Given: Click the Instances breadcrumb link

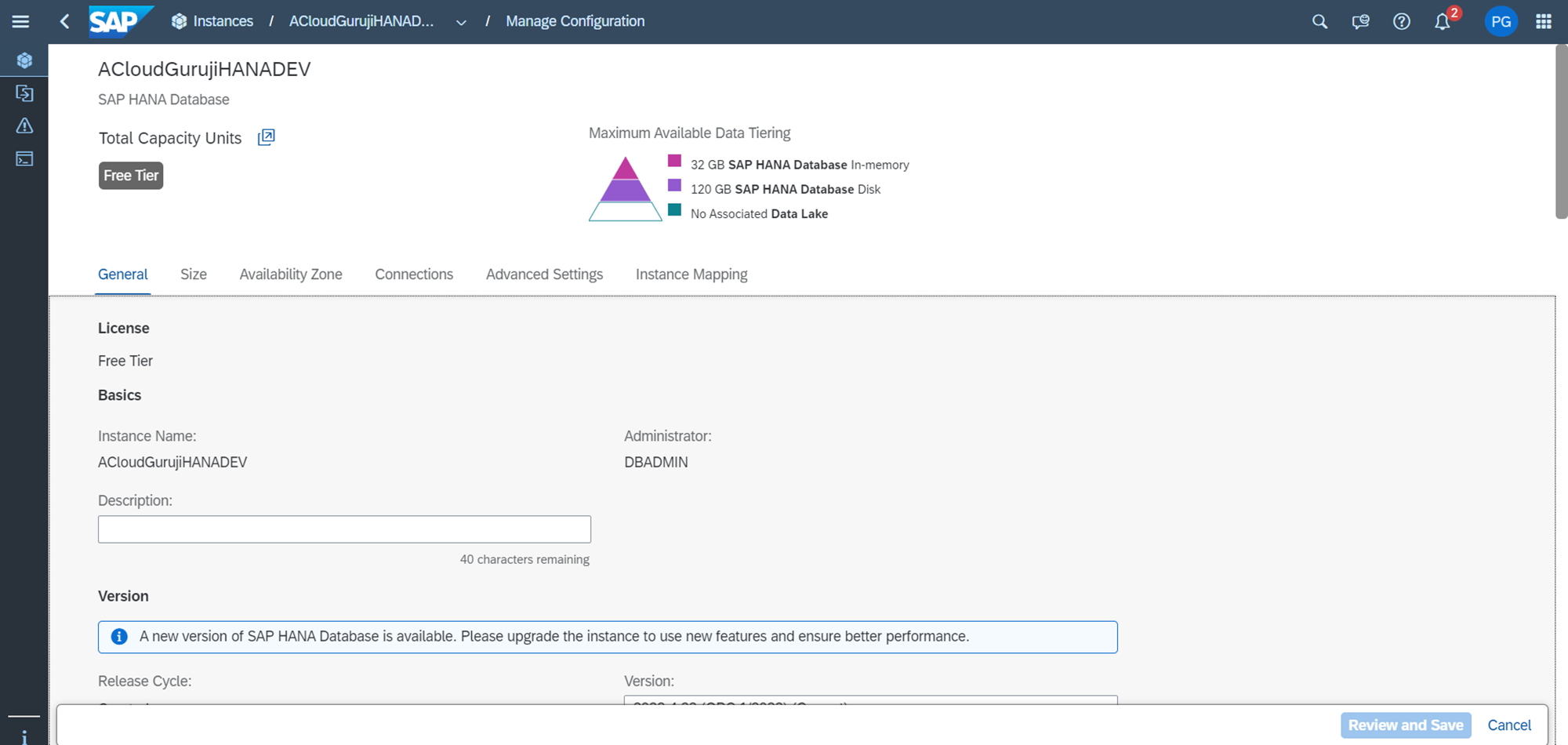Looking at the screenshot, I should click(223, 21).
